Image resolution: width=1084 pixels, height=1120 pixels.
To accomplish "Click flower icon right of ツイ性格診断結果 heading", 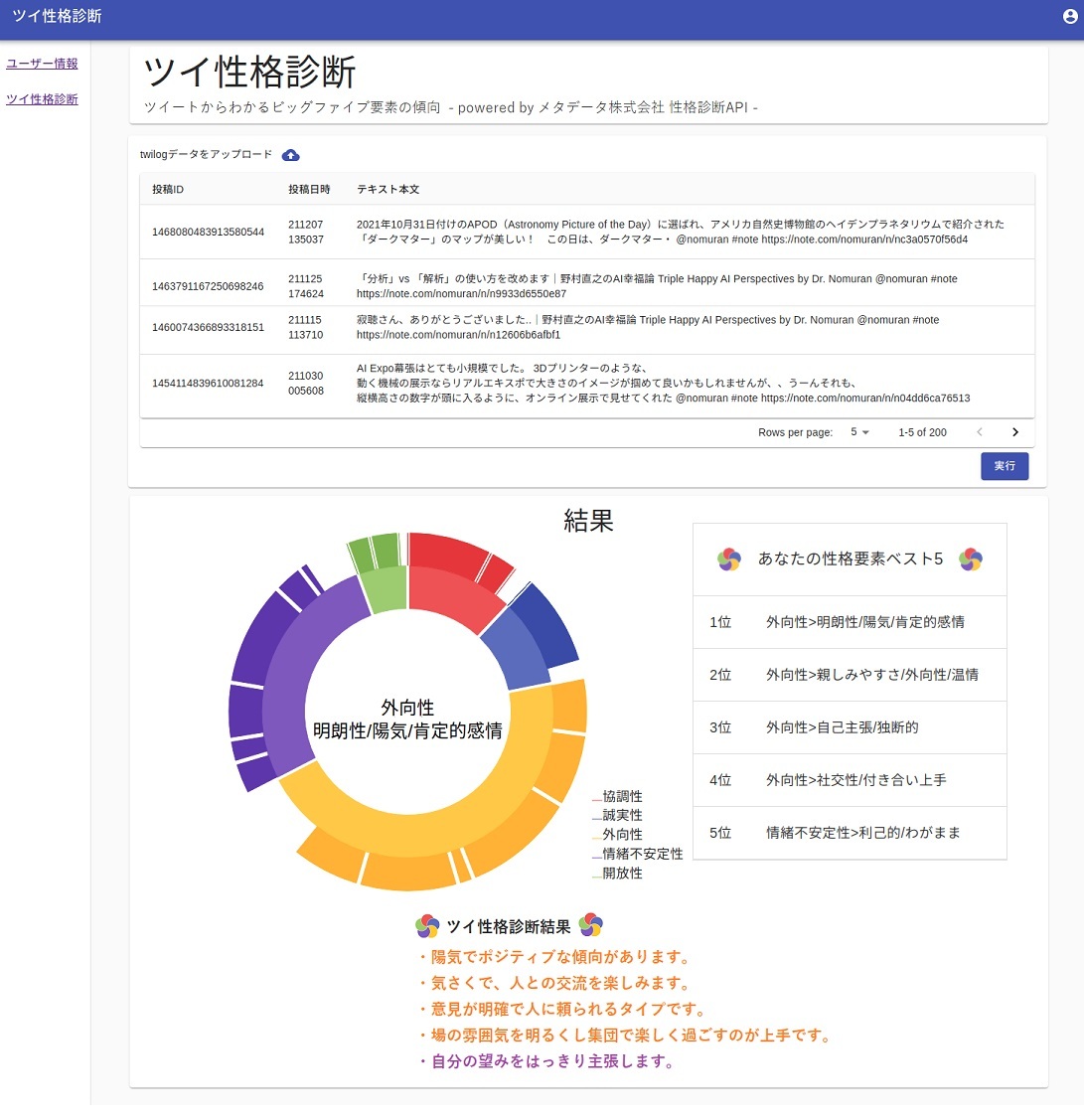I will coord(591,926).
